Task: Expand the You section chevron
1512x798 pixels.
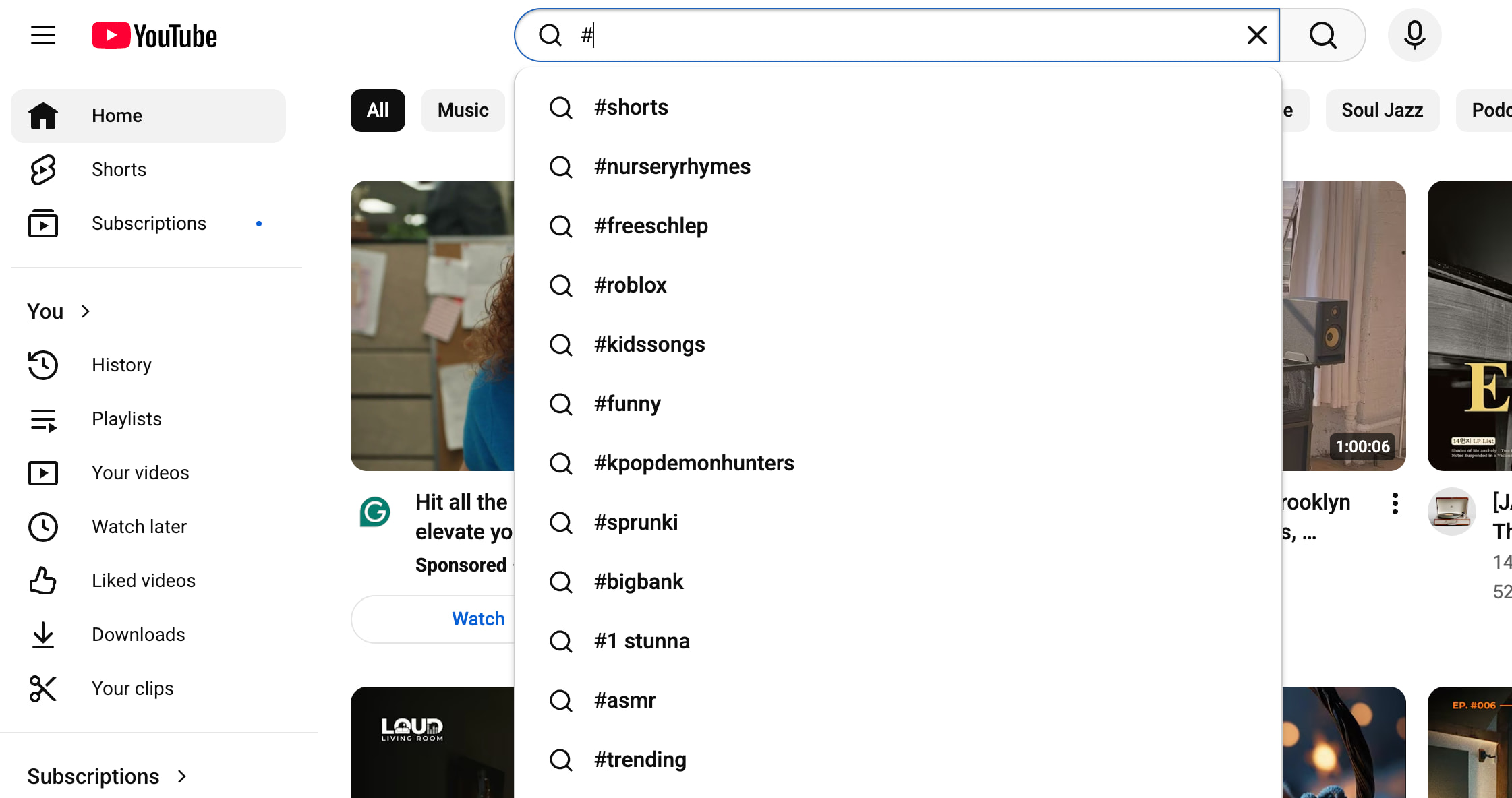Action: click(85, 311)
